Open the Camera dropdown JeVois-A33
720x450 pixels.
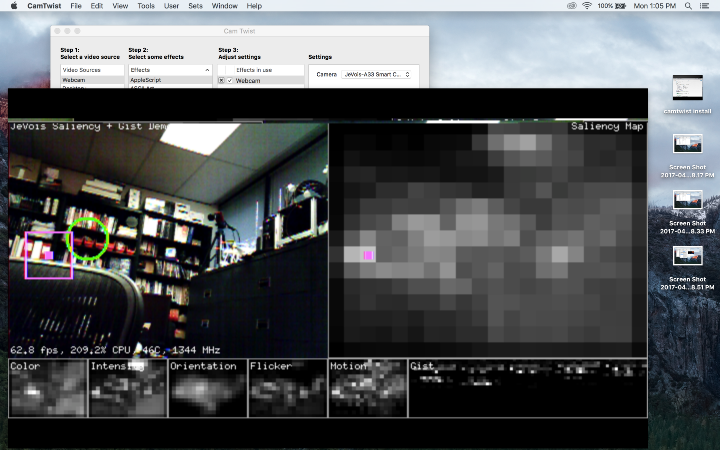[x=376, y=74]
